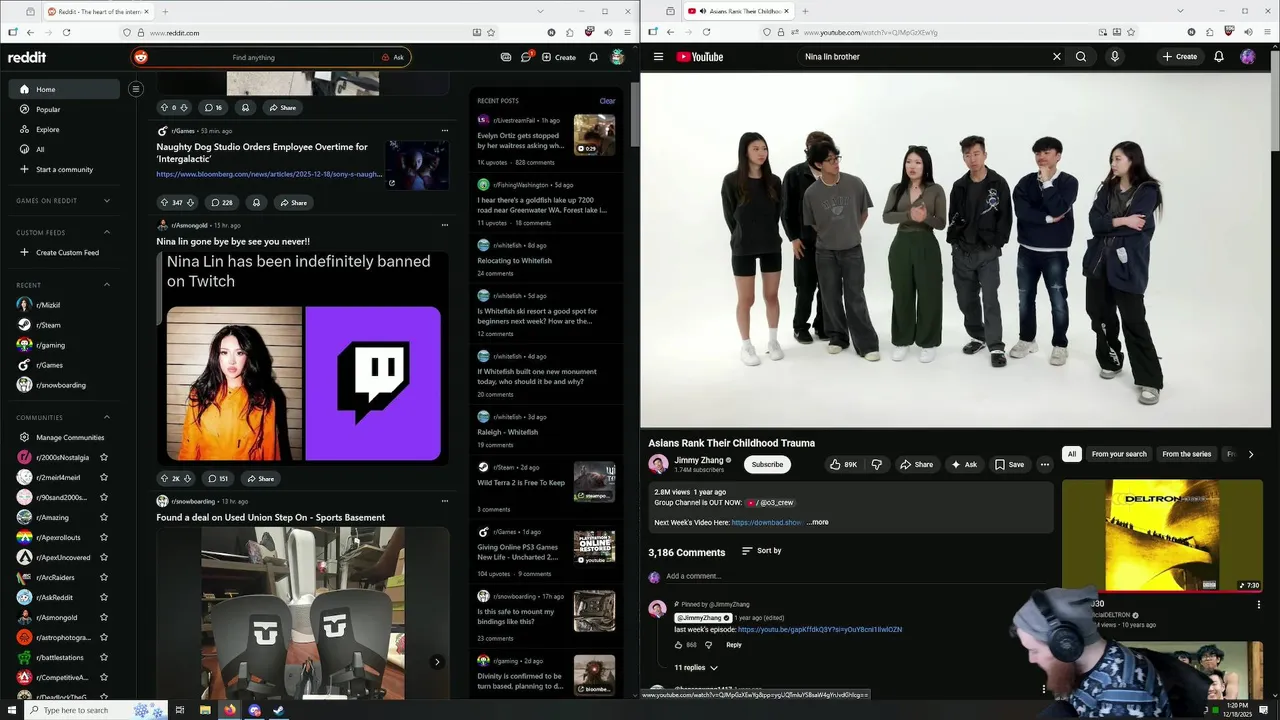1280x720 pixels.
Task: Show next YouTube filter chips arrow
Action: click(1250, 454)
